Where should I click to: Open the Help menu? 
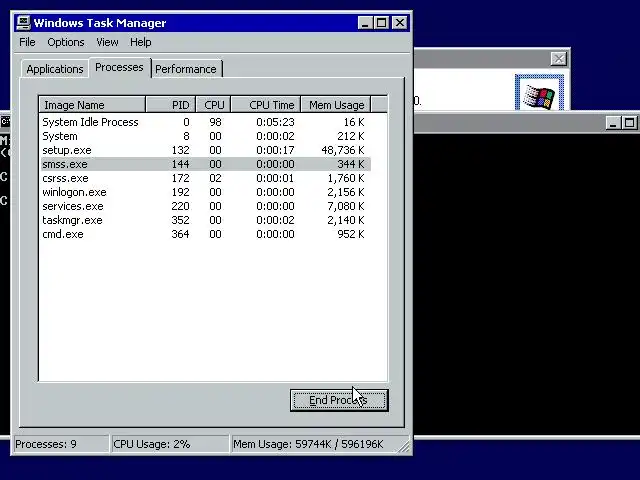[x=141, y=42]
